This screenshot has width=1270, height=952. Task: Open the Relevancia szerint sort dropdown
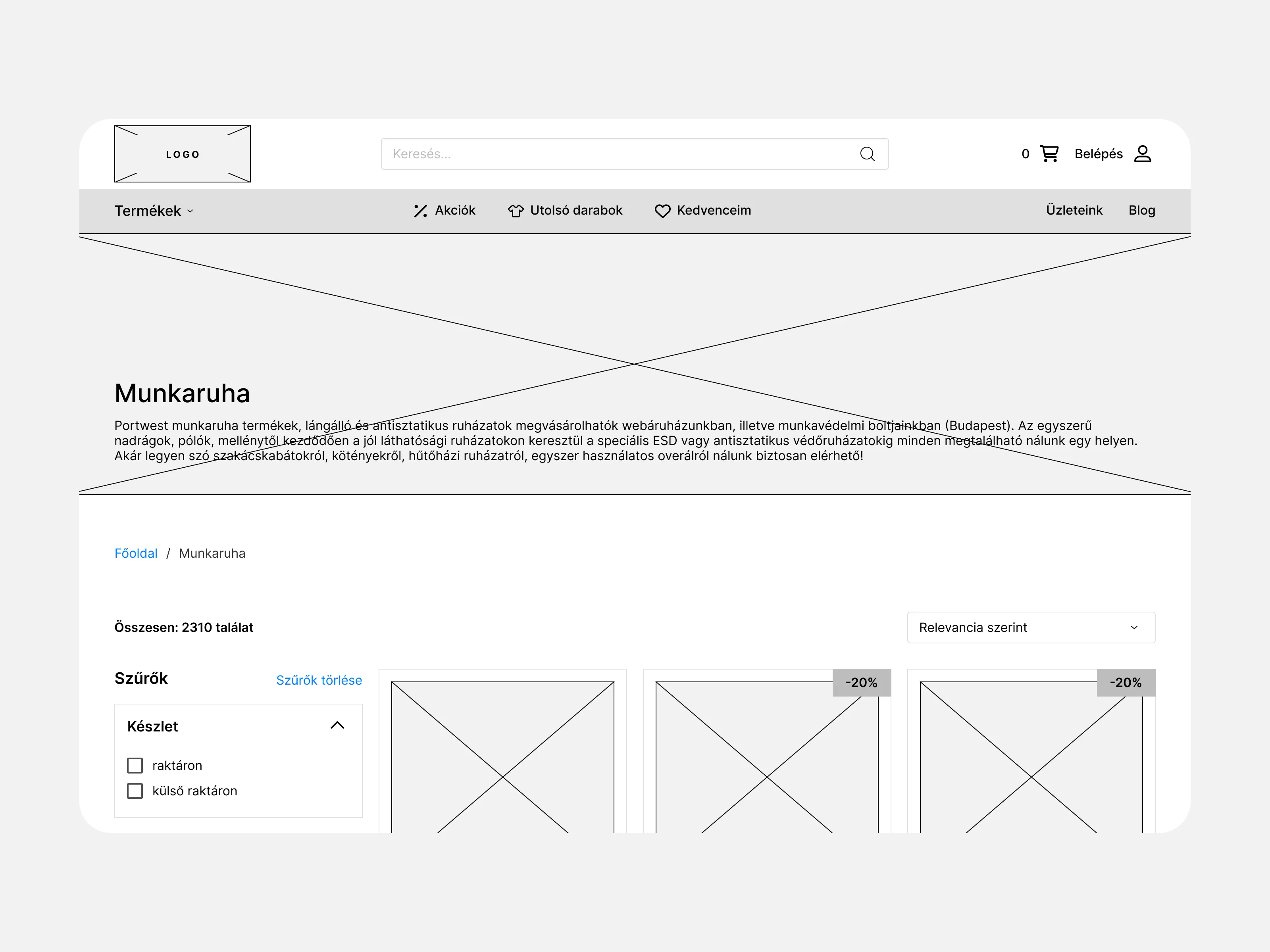[1031, 627]
